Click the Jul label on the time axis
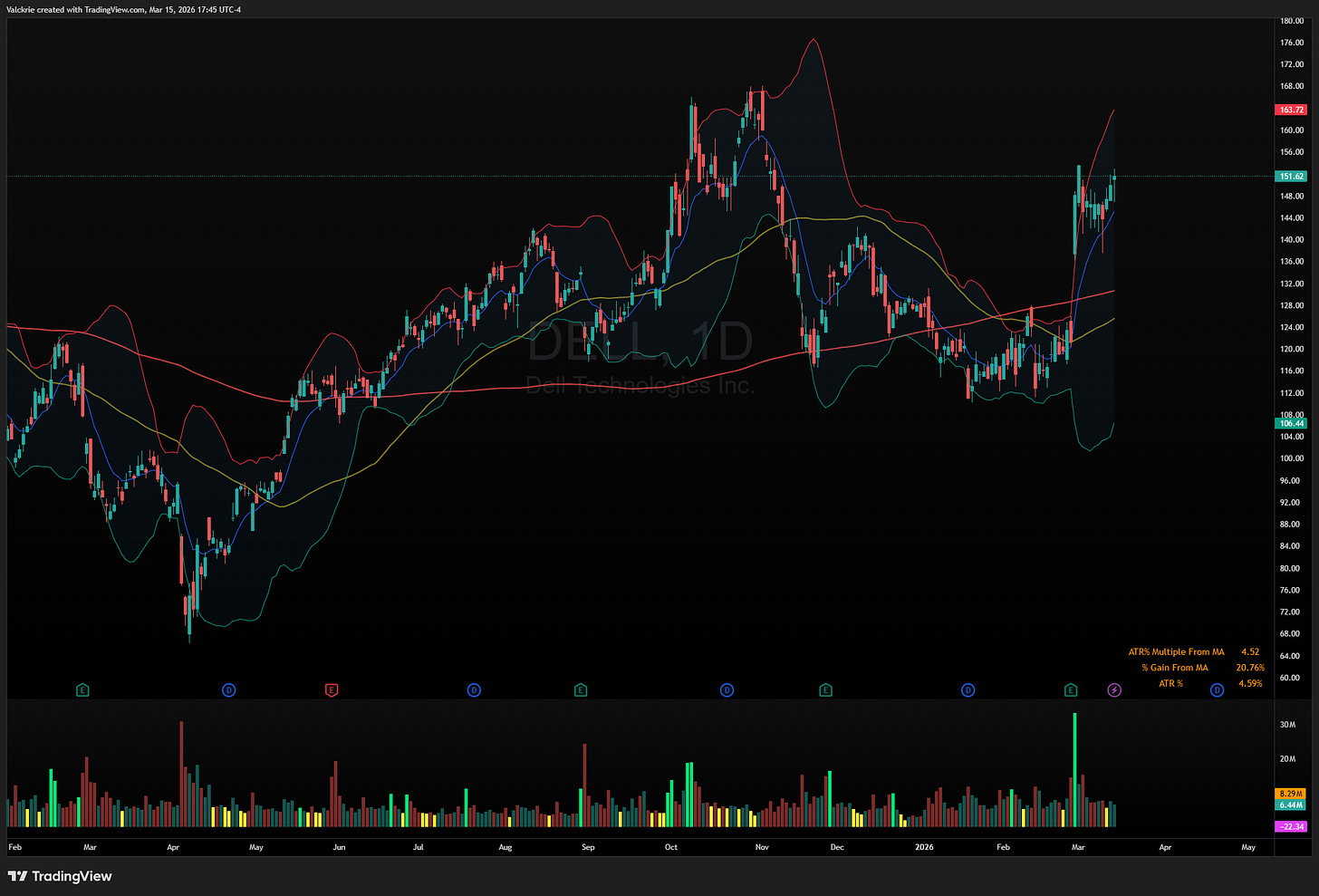1319x896 pixels. coord(418,848)
